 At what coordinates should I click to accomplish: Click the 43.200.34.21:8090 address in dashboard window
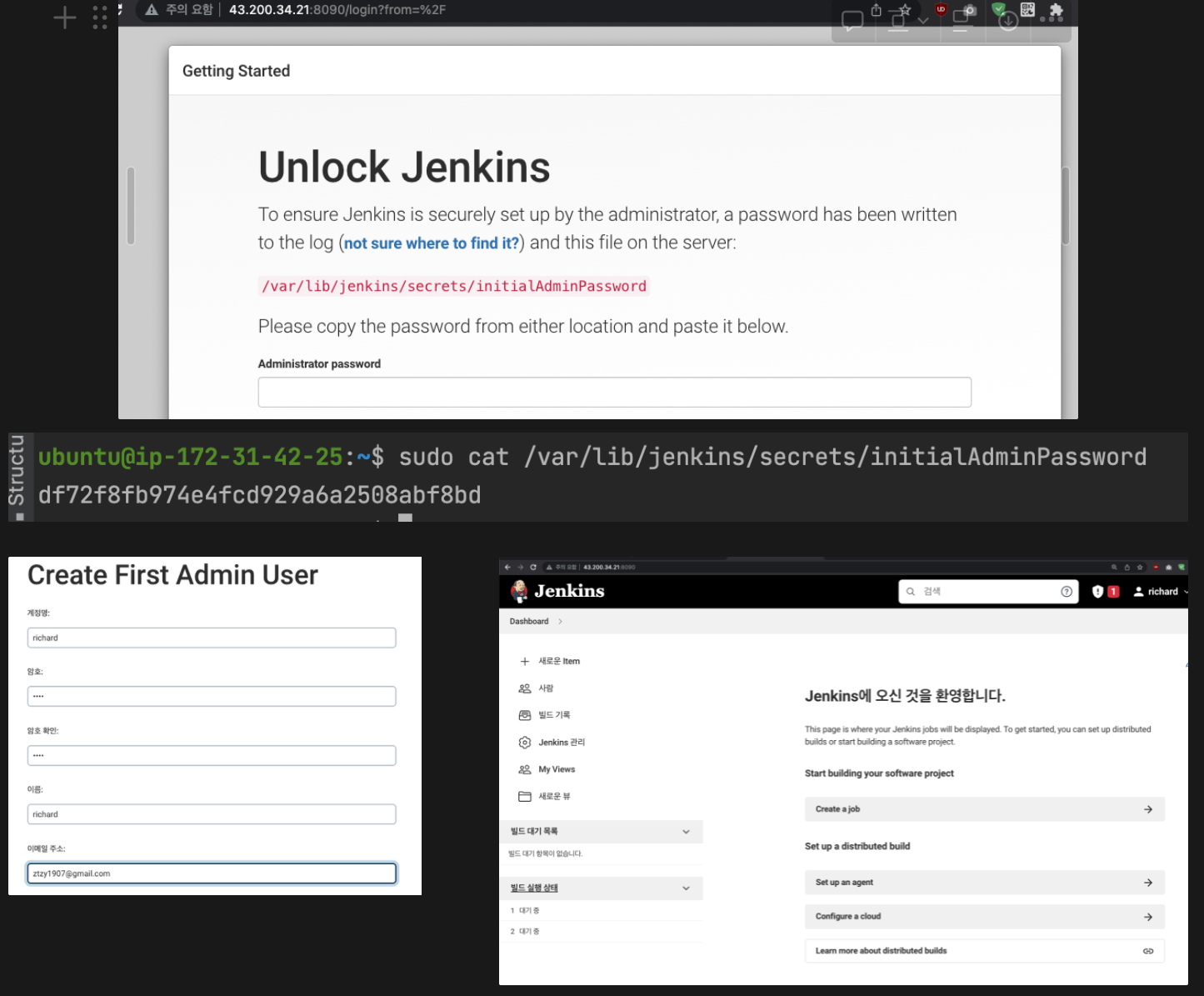(x=609, y=567)
